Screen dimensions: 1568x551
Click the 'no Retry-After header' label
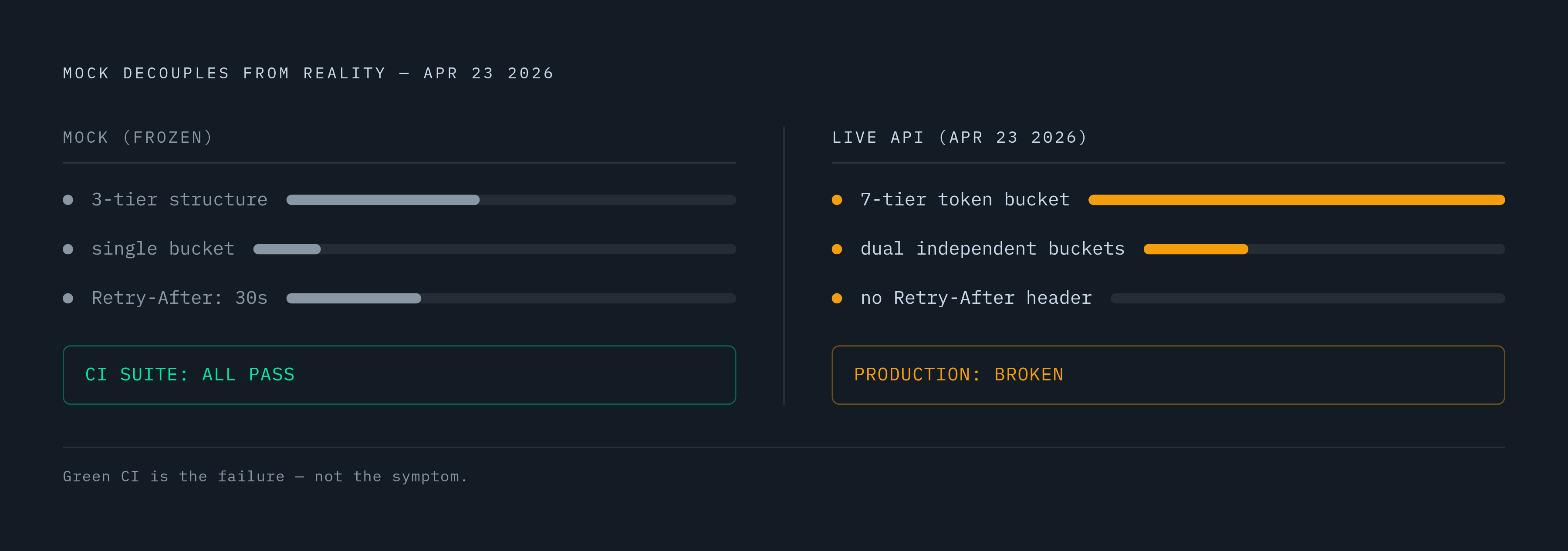click(976, 298)
